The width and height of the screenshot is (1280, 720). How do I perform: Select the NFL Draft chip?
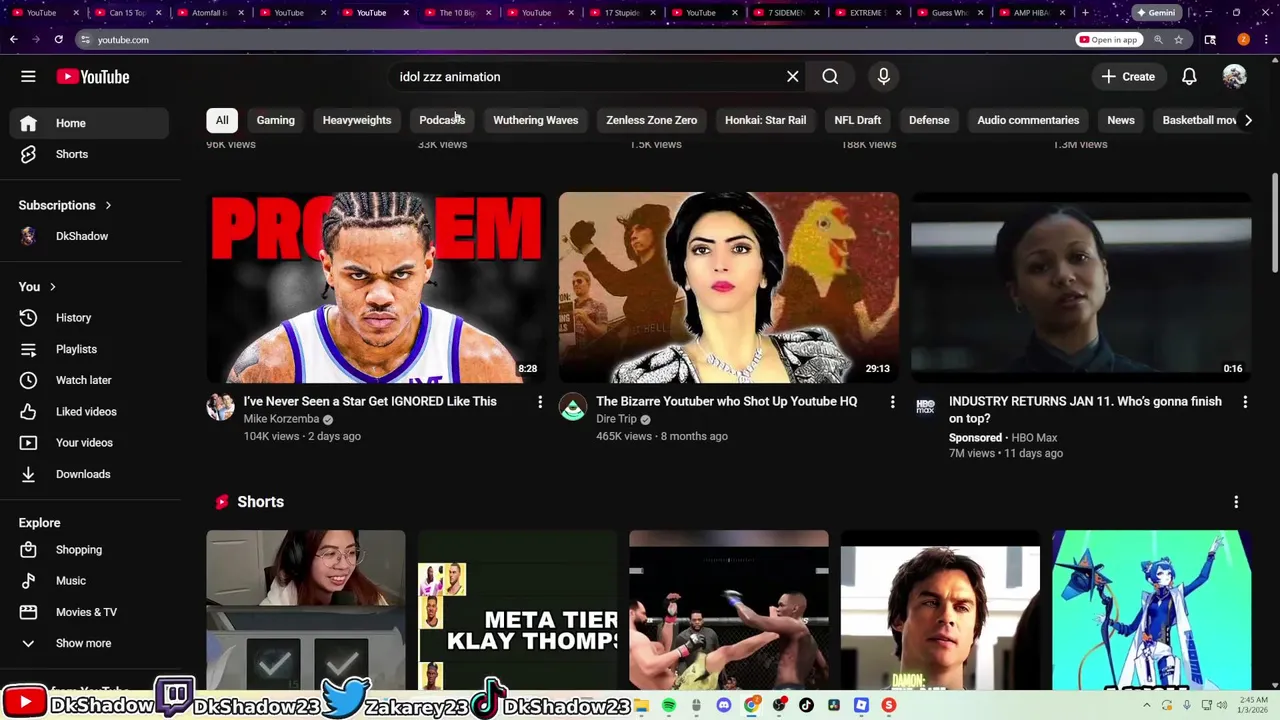(x=857, y=120)
